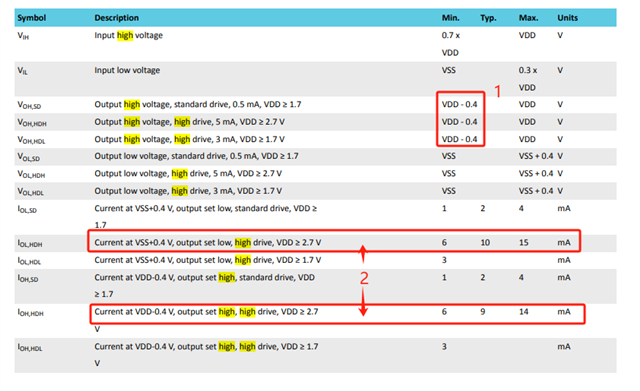The width and height of the screenshot is (640, 391).
Task: Select the VOL,SD symbol cell
Action: tap(29, 157)
